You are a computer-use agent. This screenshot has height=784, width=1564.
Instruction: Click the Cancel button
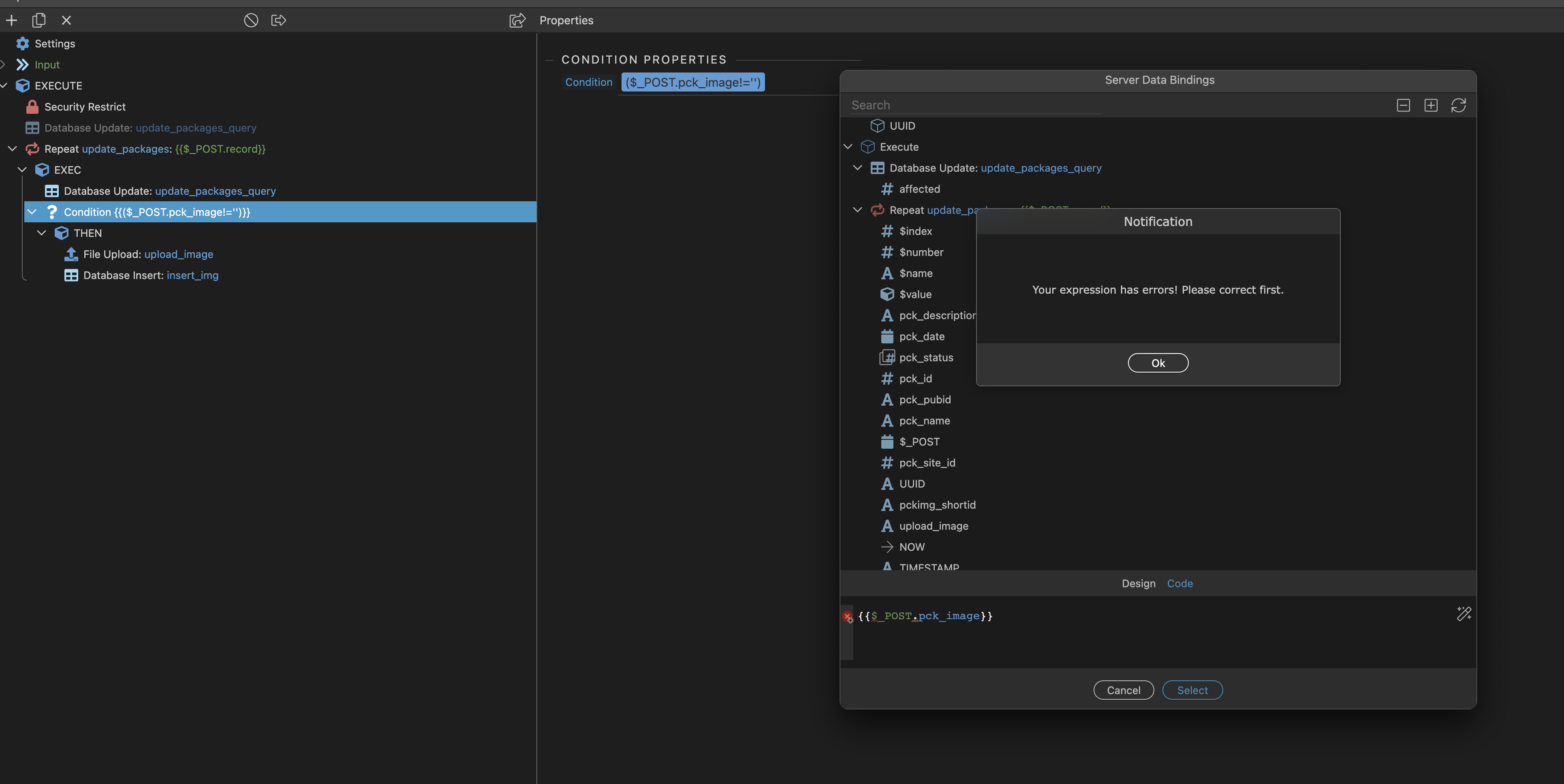tap(1123, 690)
